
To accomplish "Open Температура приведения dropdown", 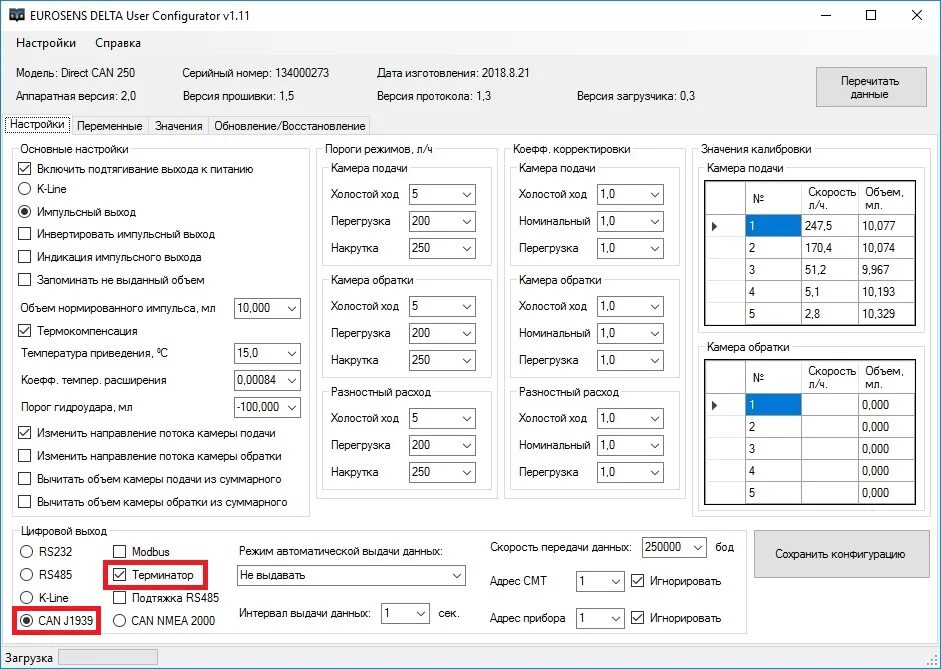I will [x=292, y=353].
